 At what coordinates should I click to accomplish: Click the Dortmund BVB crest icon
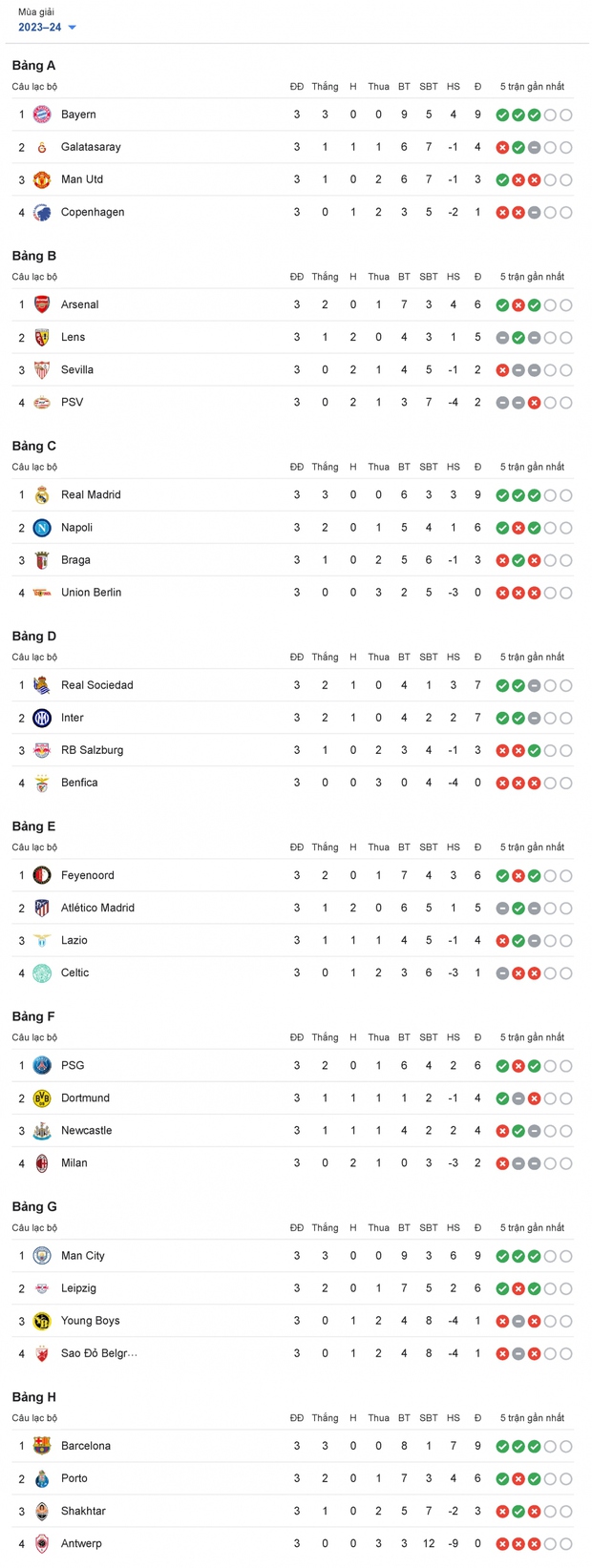[42, 1098]
